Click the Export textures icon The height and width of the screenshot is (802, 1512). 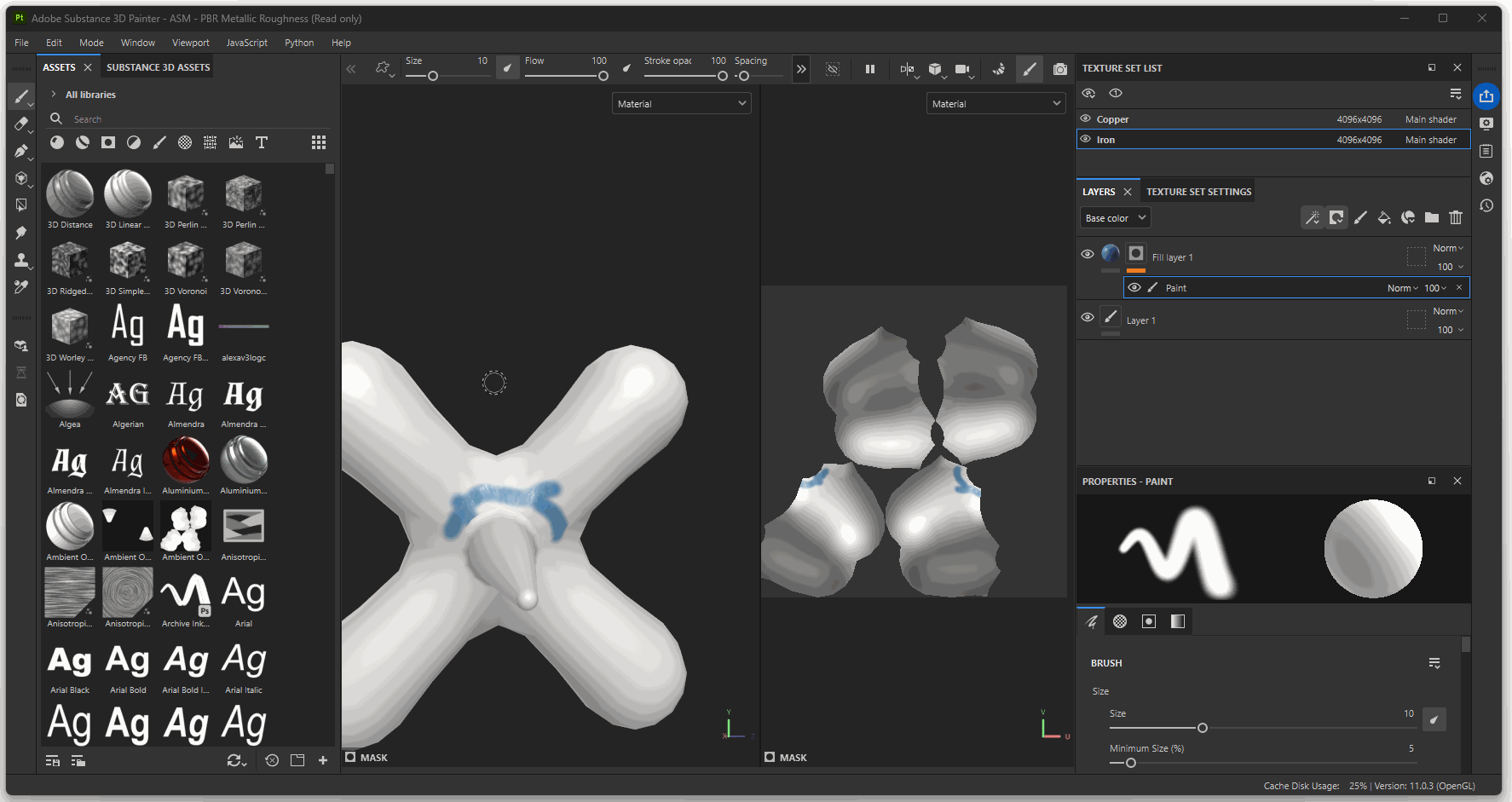(x=1486, y=96)
